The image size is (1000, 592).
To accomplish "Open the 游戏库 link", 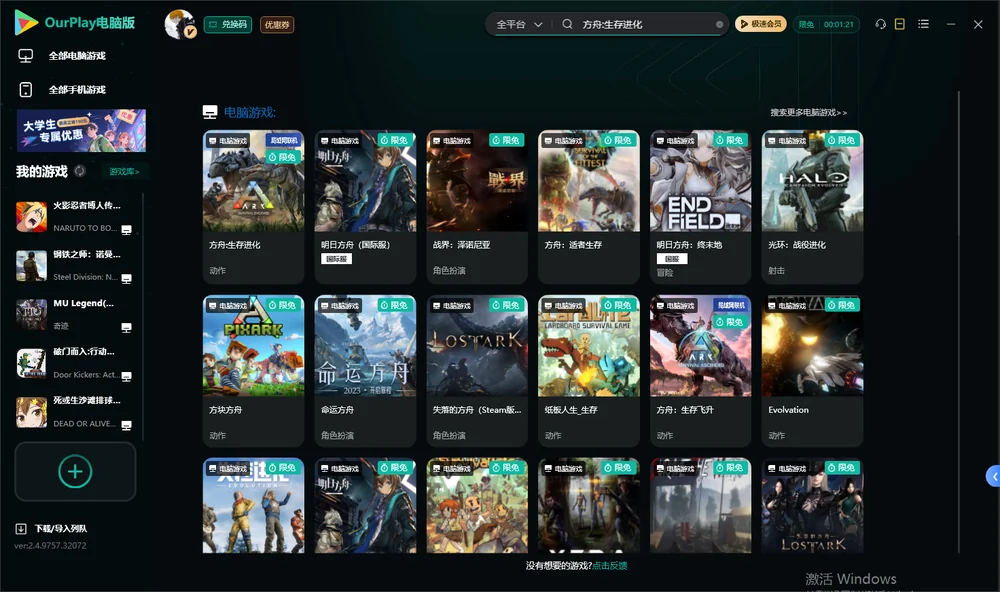I will [x=124, y=171].
